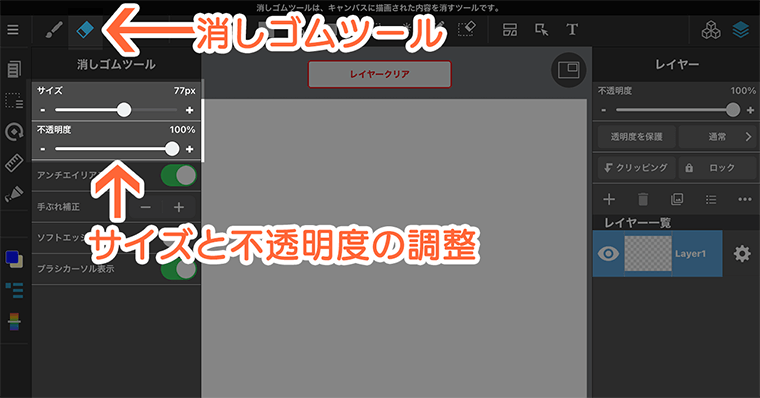Open Layer1 settings gear
Viewport: 760px width, 398px height.
point(742,254)
